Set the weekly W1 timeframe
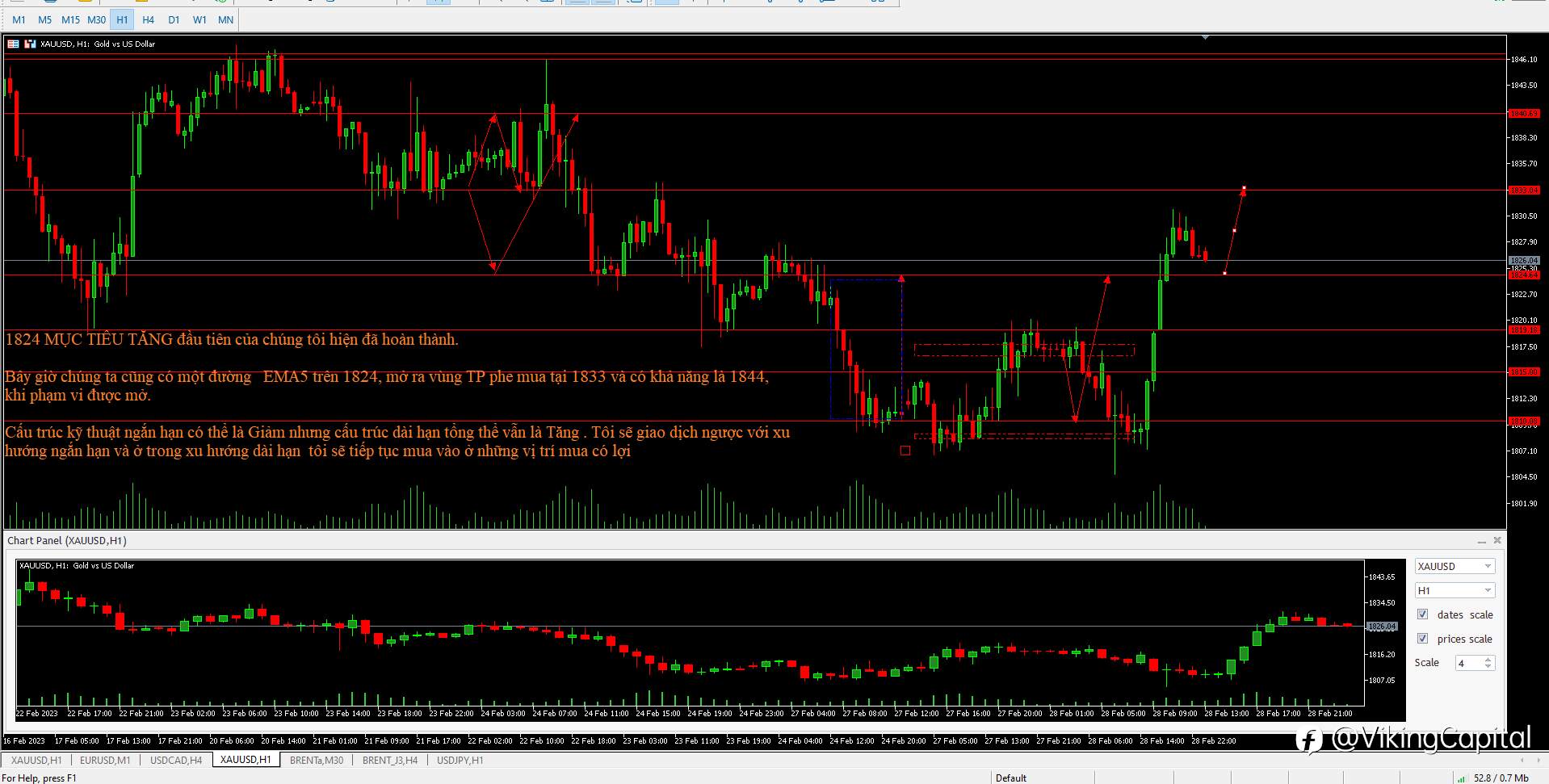 point(199,19)
